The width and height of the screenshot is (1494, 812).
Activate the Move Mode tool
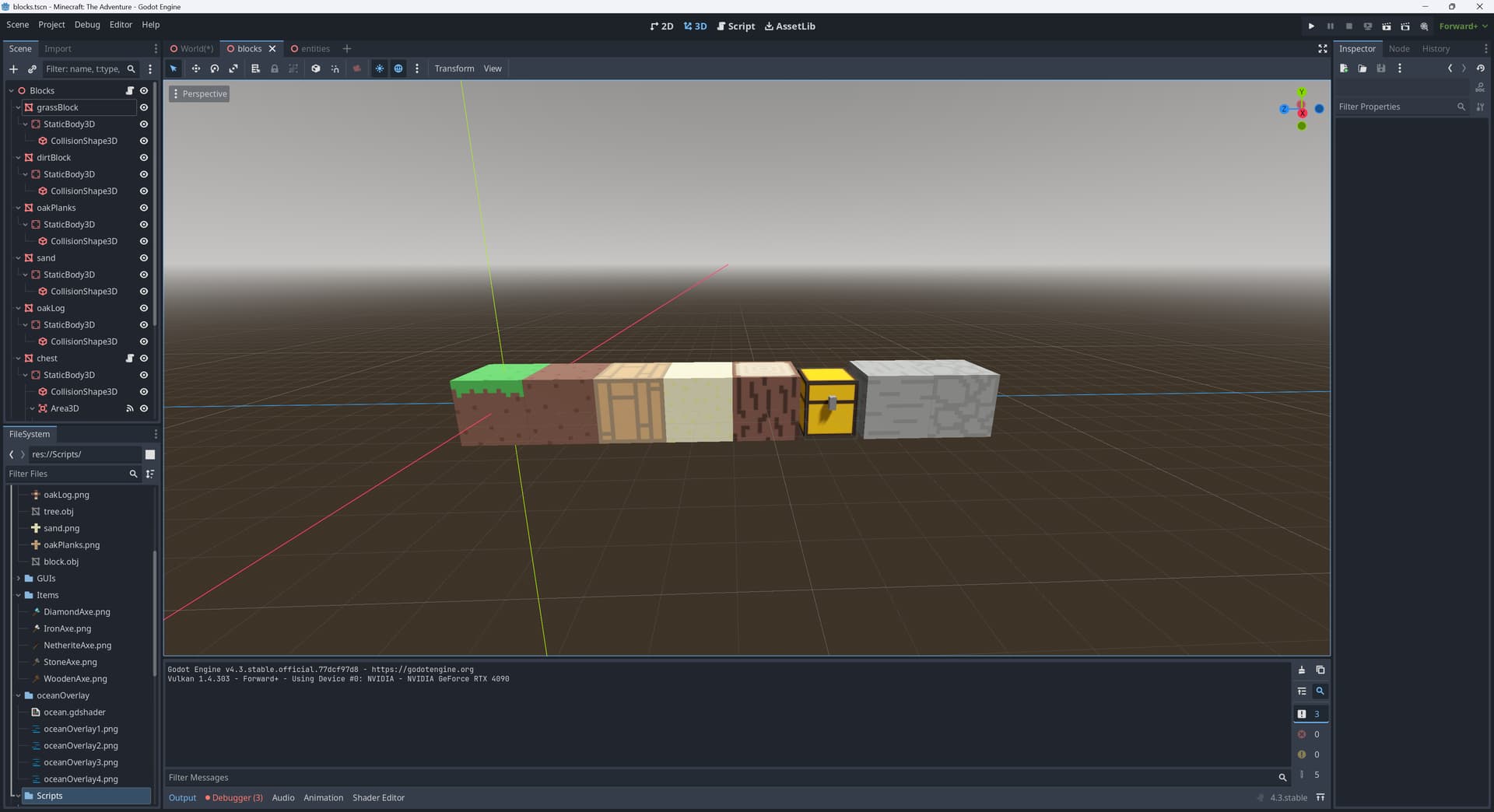pos(196,68)
